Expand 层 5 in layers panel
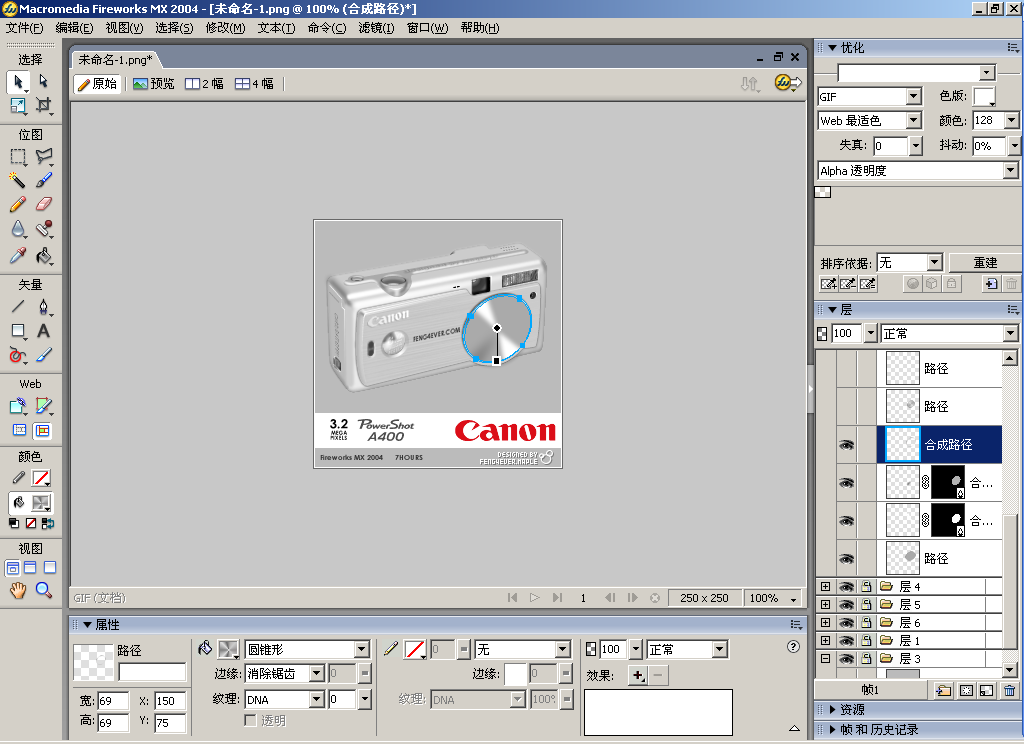 825,604
